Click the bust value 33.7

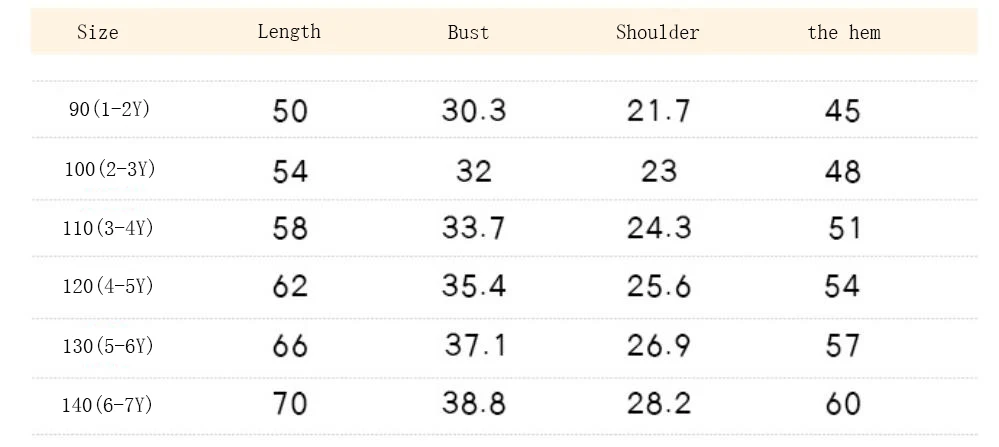point(474,229)
